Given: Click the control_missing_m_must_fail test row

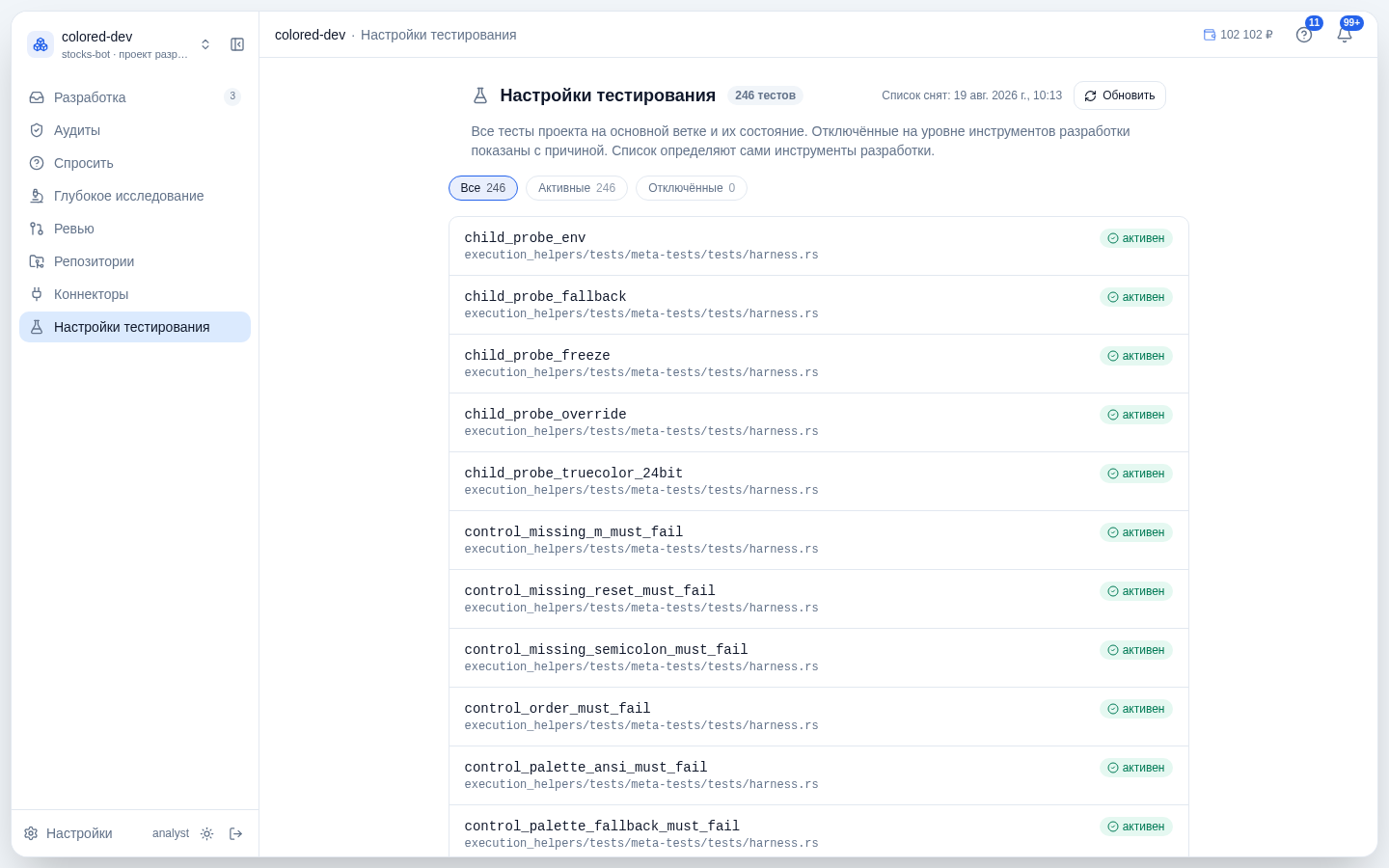Looking at the screenshot, I should point(819,540).
